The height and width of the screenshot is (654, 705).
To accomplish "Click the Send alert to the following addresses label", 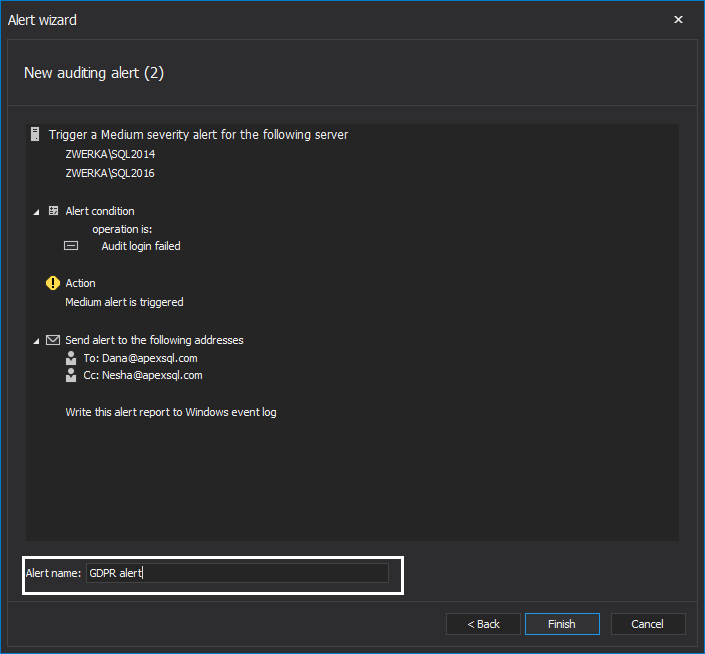I will pyautogui.click(x=154, y=340).
